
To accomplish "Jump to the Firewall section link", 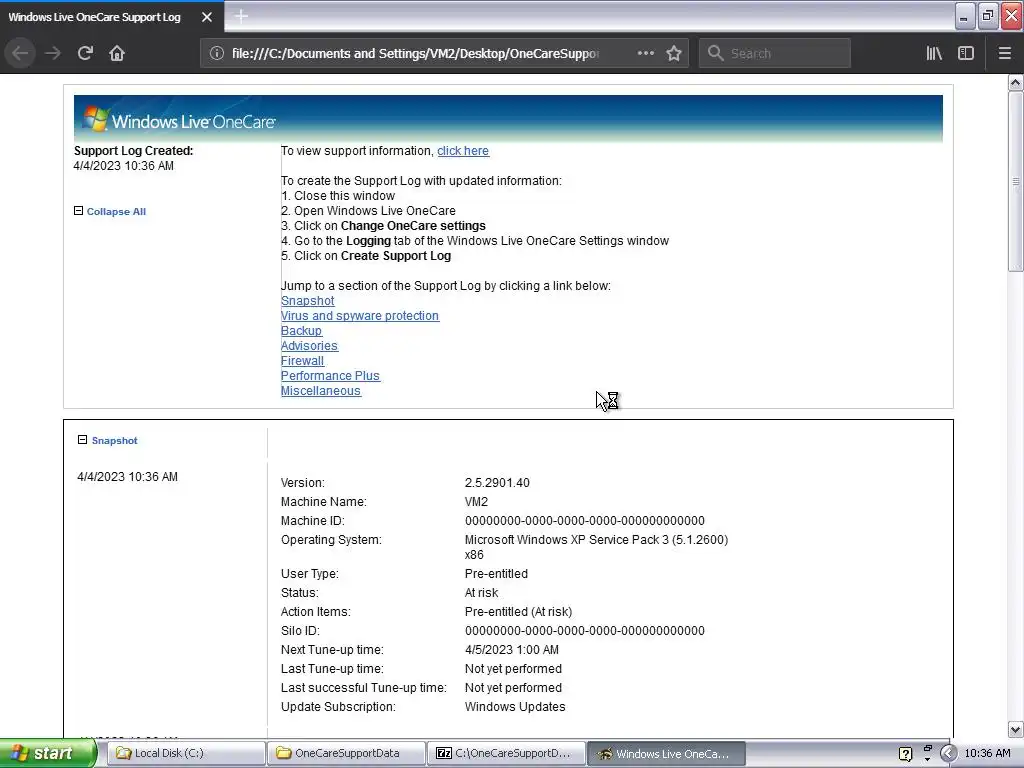I will point(302,361).
